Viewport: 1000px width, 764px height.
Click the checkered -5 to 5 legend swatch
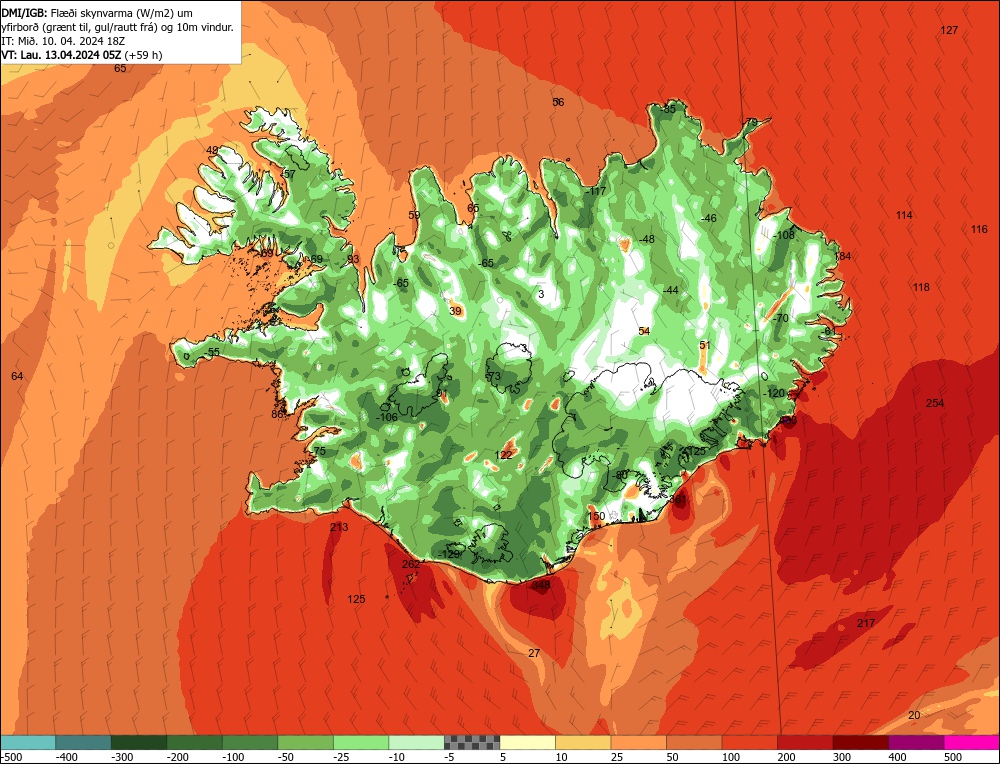[x=472, y=742]
